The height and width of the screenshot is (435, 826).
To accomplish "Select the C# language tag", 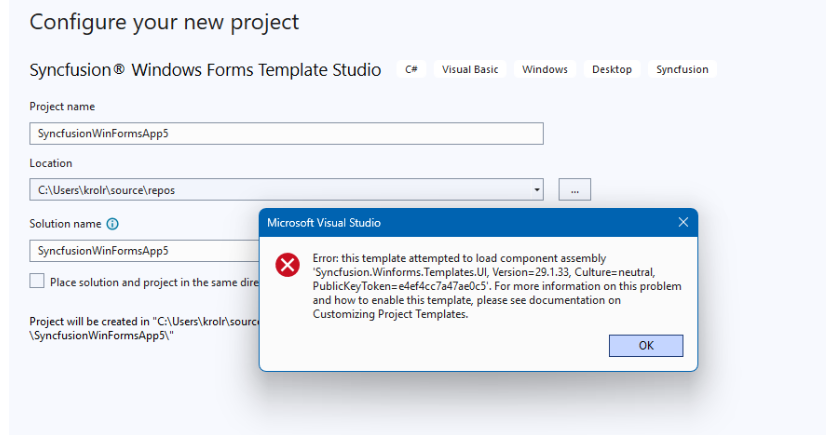I will [411, 70].
